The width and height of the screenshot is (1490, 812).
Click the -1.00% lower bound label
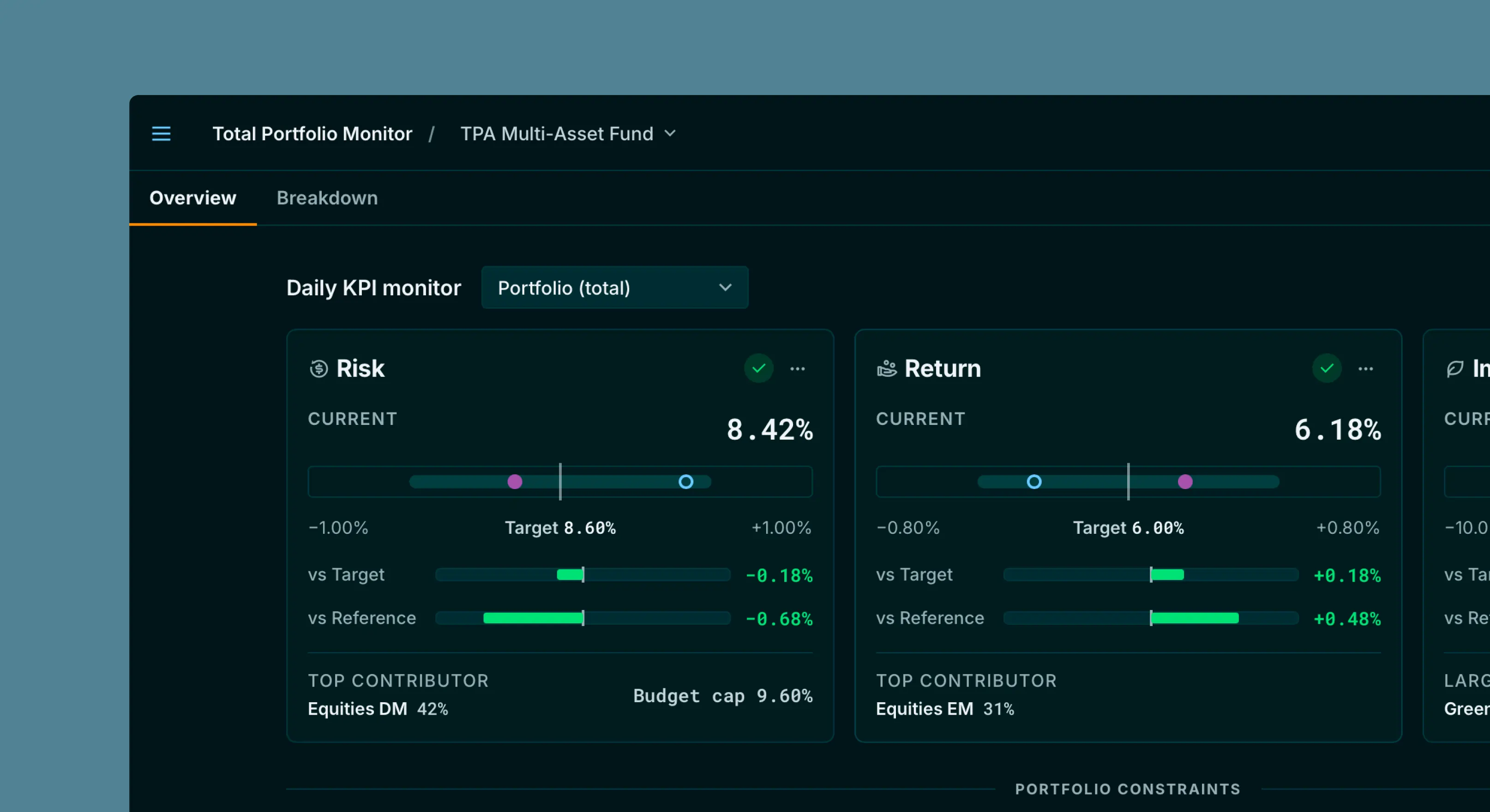coord(338,528)
